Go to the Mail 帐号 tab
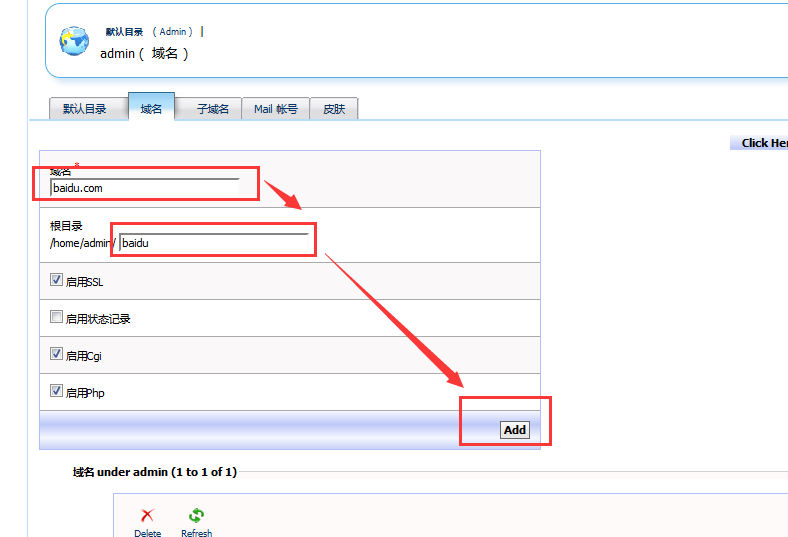The height and width of the screenshot is (537, 788). pos(275,109)
